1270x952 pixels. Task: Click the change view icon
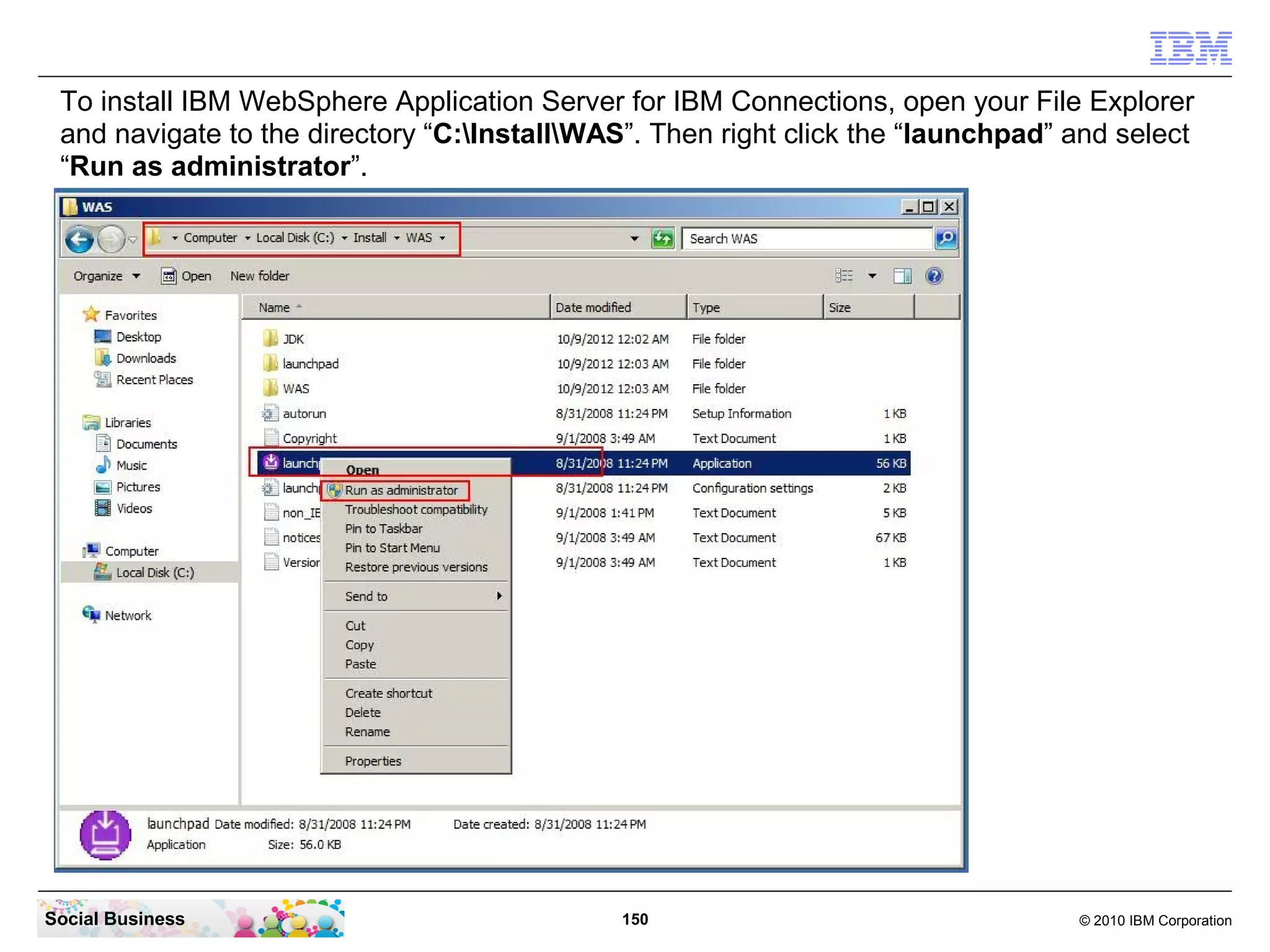tap(844, 276)
